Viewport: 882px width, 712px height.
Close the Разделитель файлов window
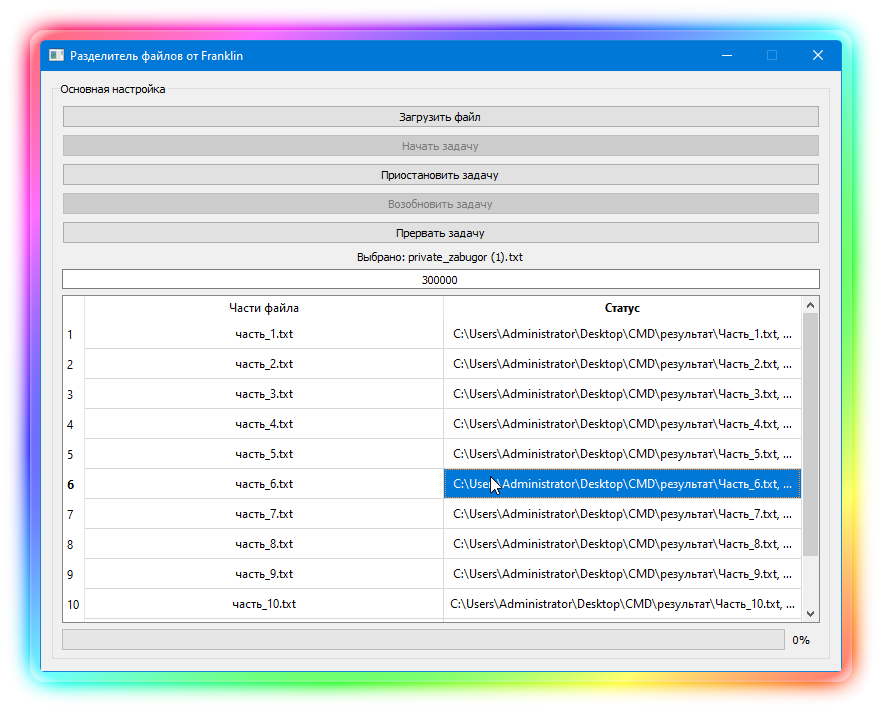pos(818,55)
